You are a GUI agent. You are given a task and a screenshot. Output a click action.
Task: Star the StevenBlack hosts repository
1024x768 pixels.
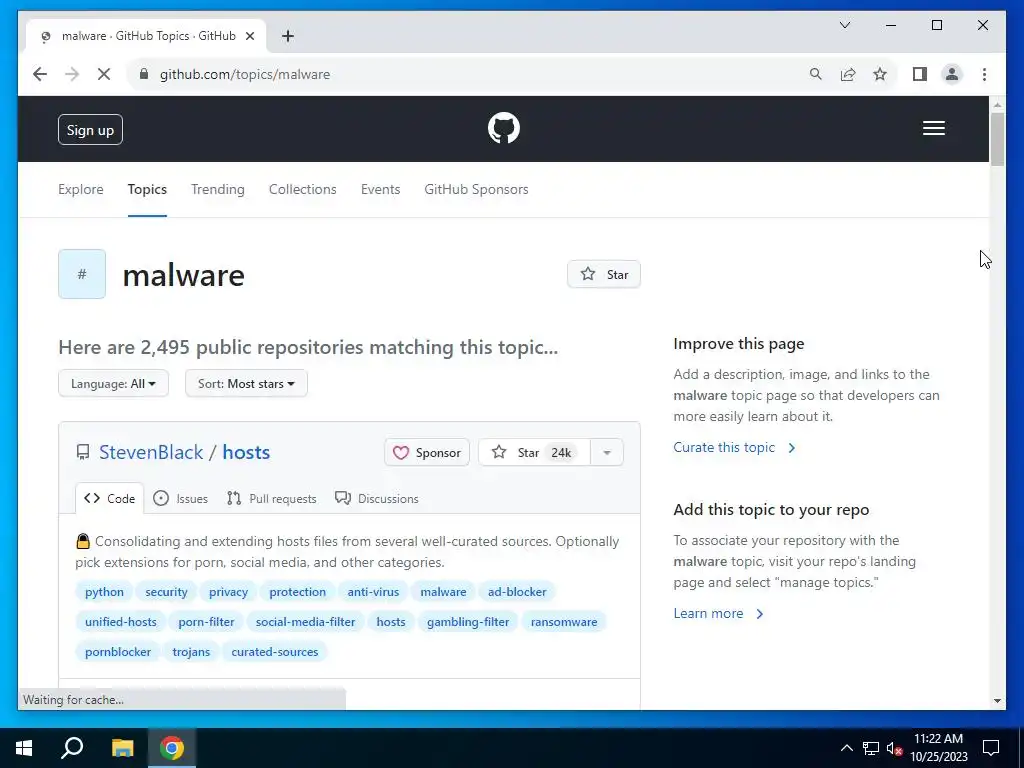(534, 452)
